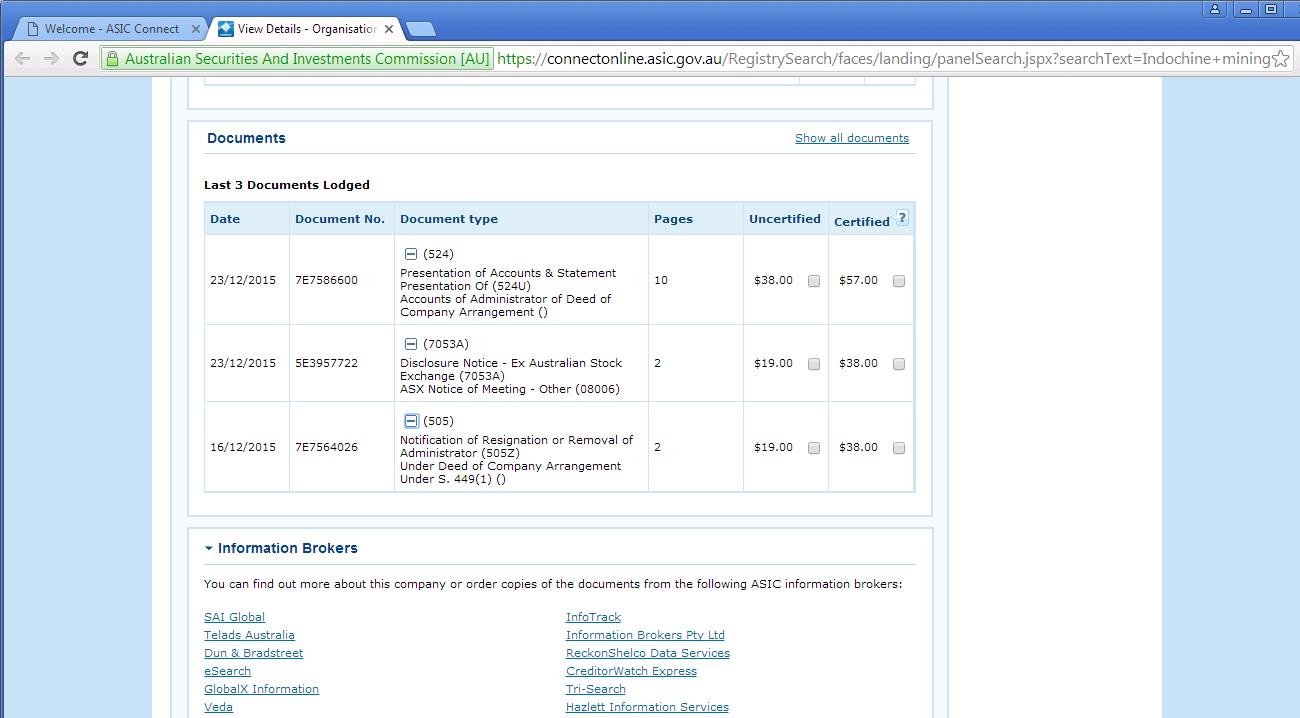Reload the current ASIC page
Viewport: 1300px width, 718px height.
click(x=81, y=59)
